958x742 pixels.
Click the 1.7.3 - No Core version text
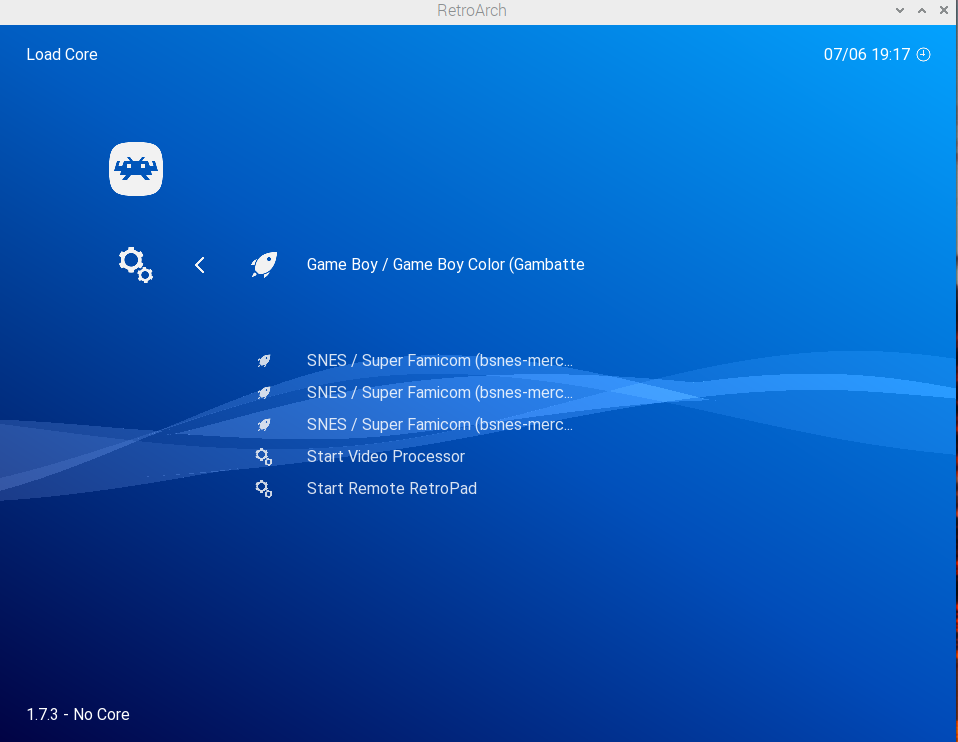[x=78, y=715]
